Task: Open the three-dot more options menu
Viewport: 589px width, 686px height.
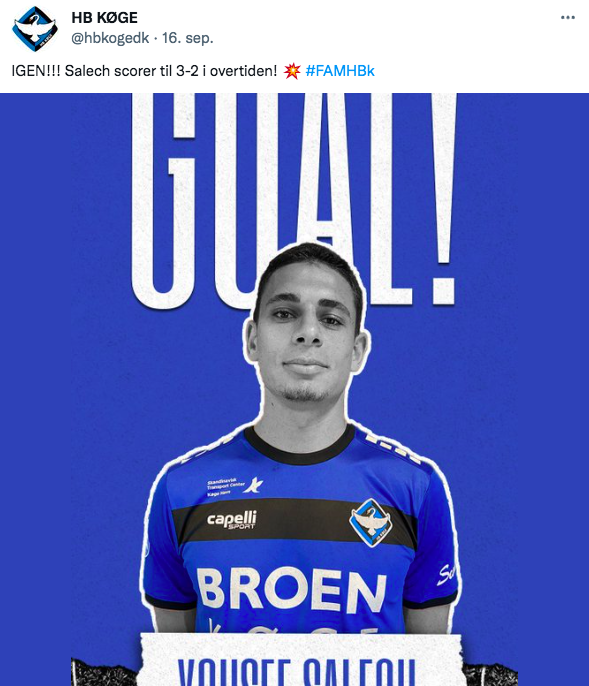Action: point(568,18)
